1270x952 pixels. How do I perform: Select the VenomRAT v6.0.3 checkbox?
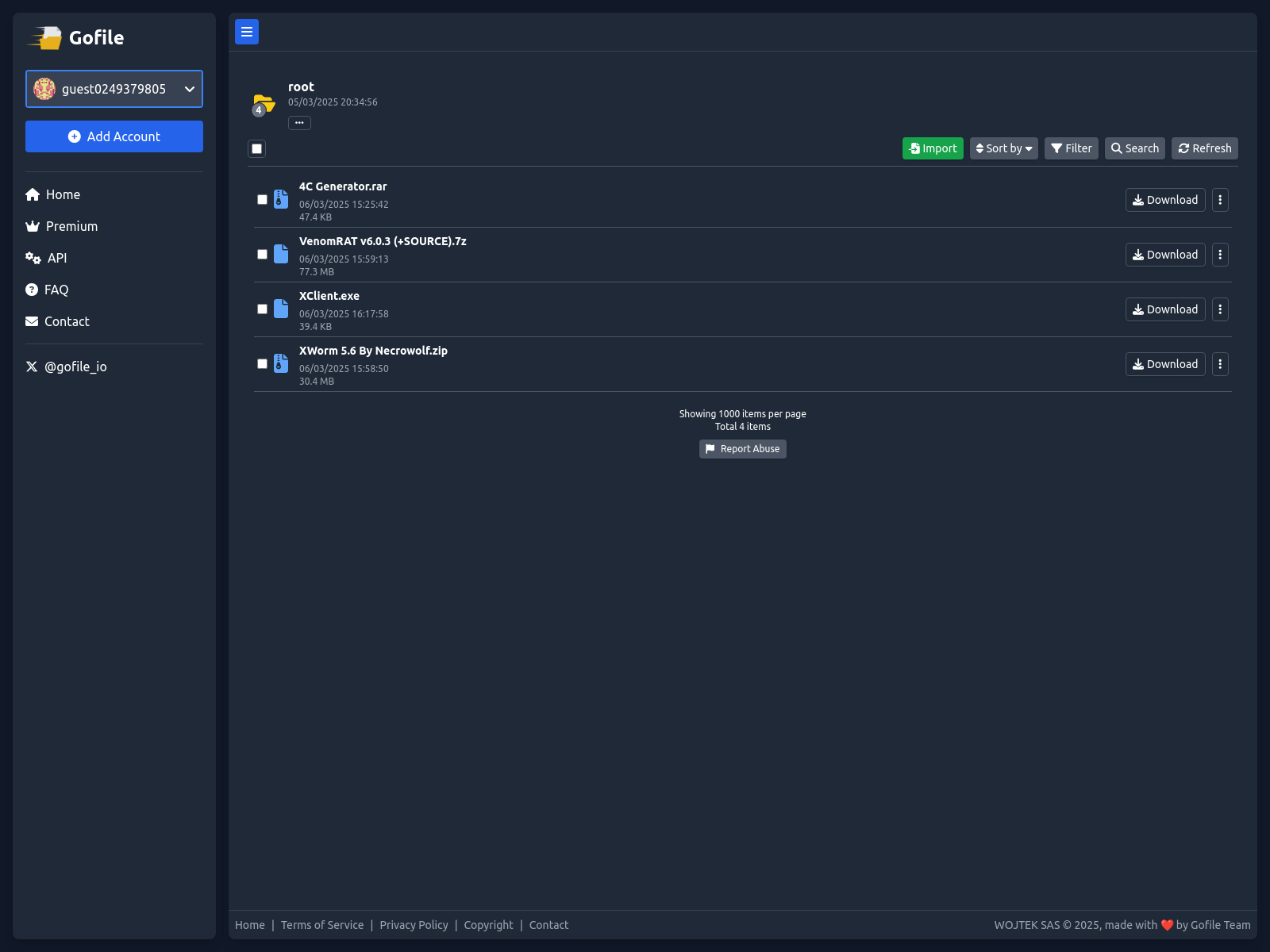(262, 255)
